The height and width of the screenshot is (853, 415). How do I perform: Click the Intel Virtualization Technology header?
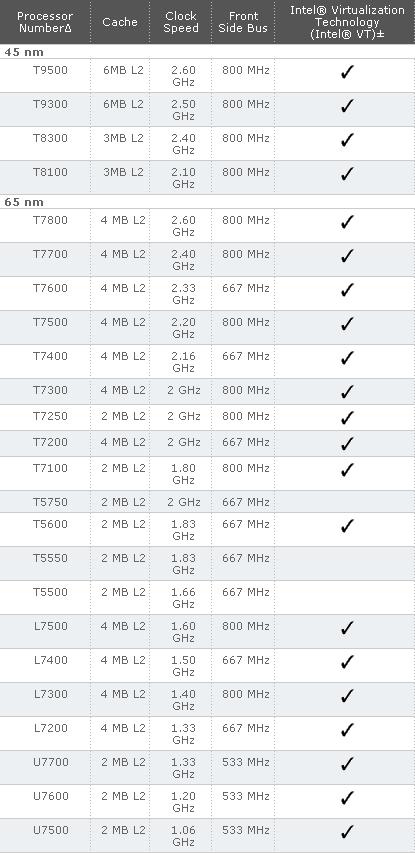click(347, 22)
